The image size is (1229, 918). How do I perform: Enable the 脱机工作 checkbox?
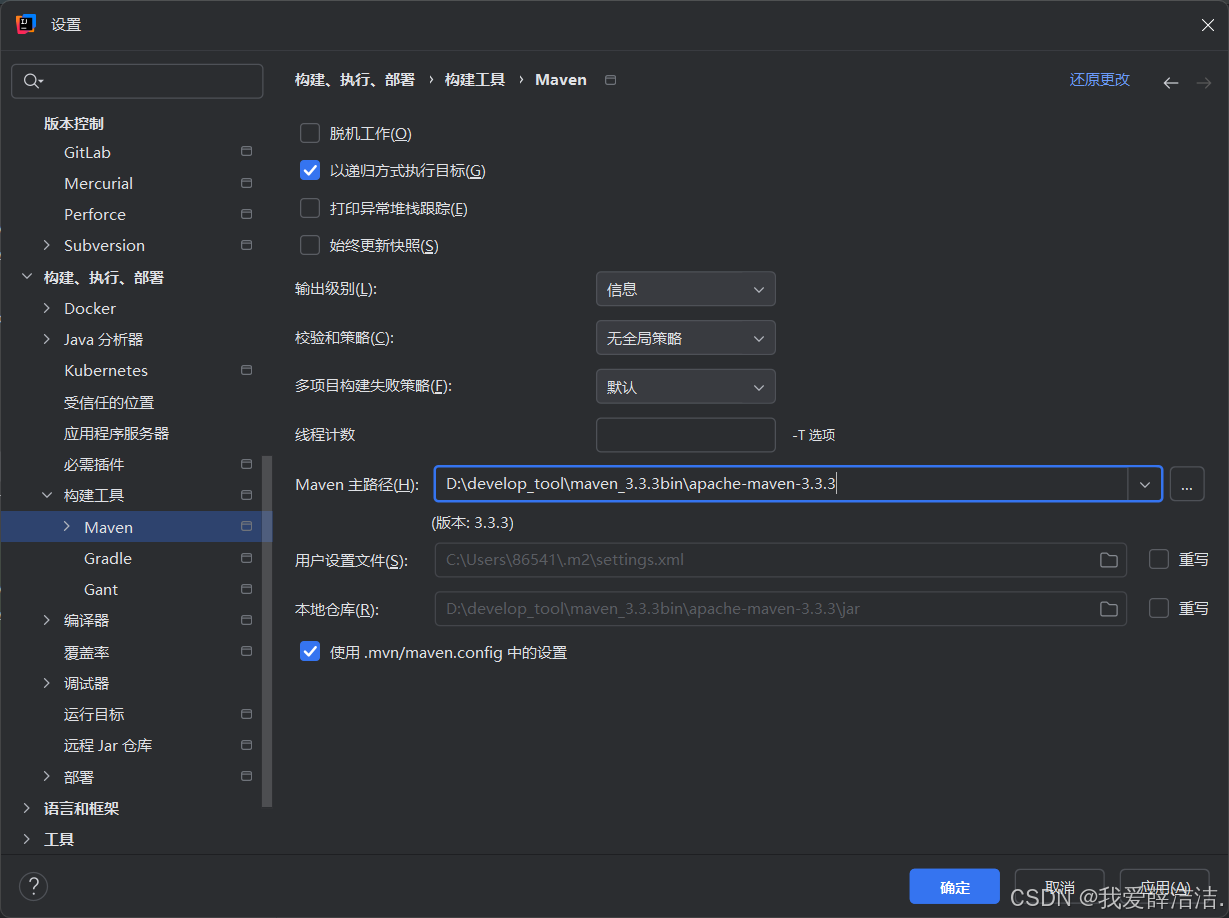(x=309, y=132)
